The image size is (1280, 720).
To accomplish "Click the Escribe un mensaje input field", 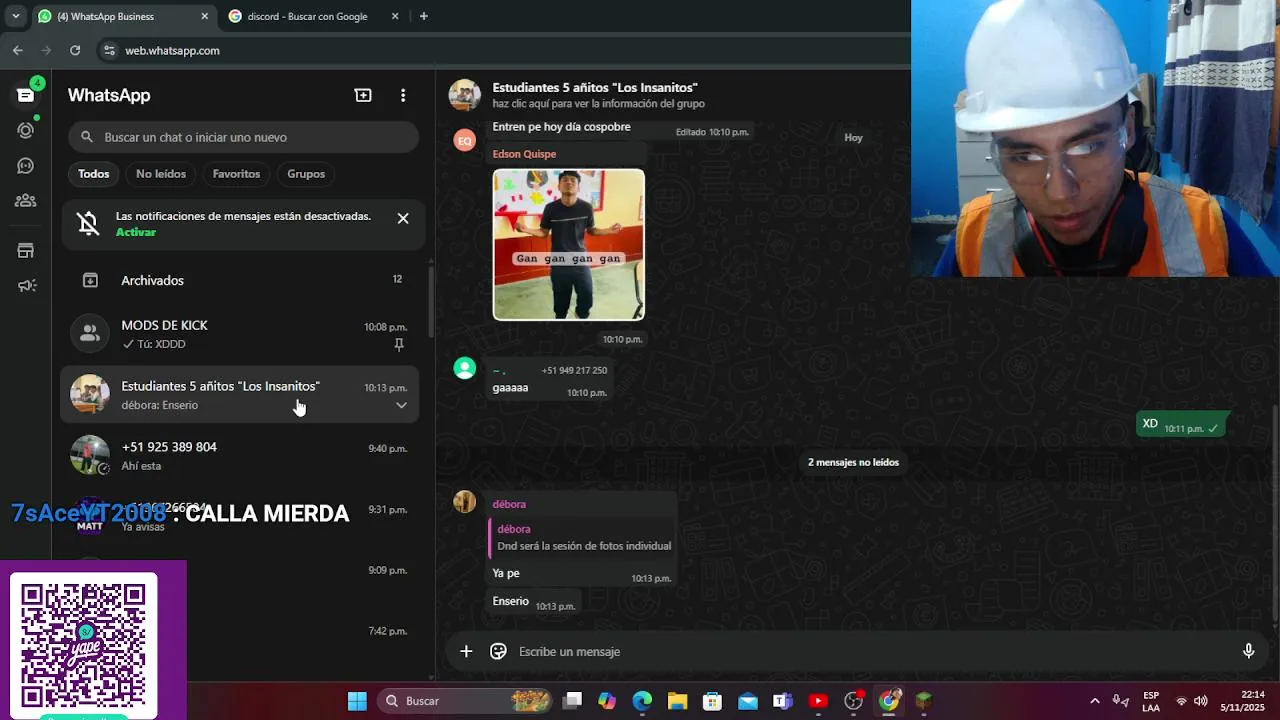I will pos(870,651).
